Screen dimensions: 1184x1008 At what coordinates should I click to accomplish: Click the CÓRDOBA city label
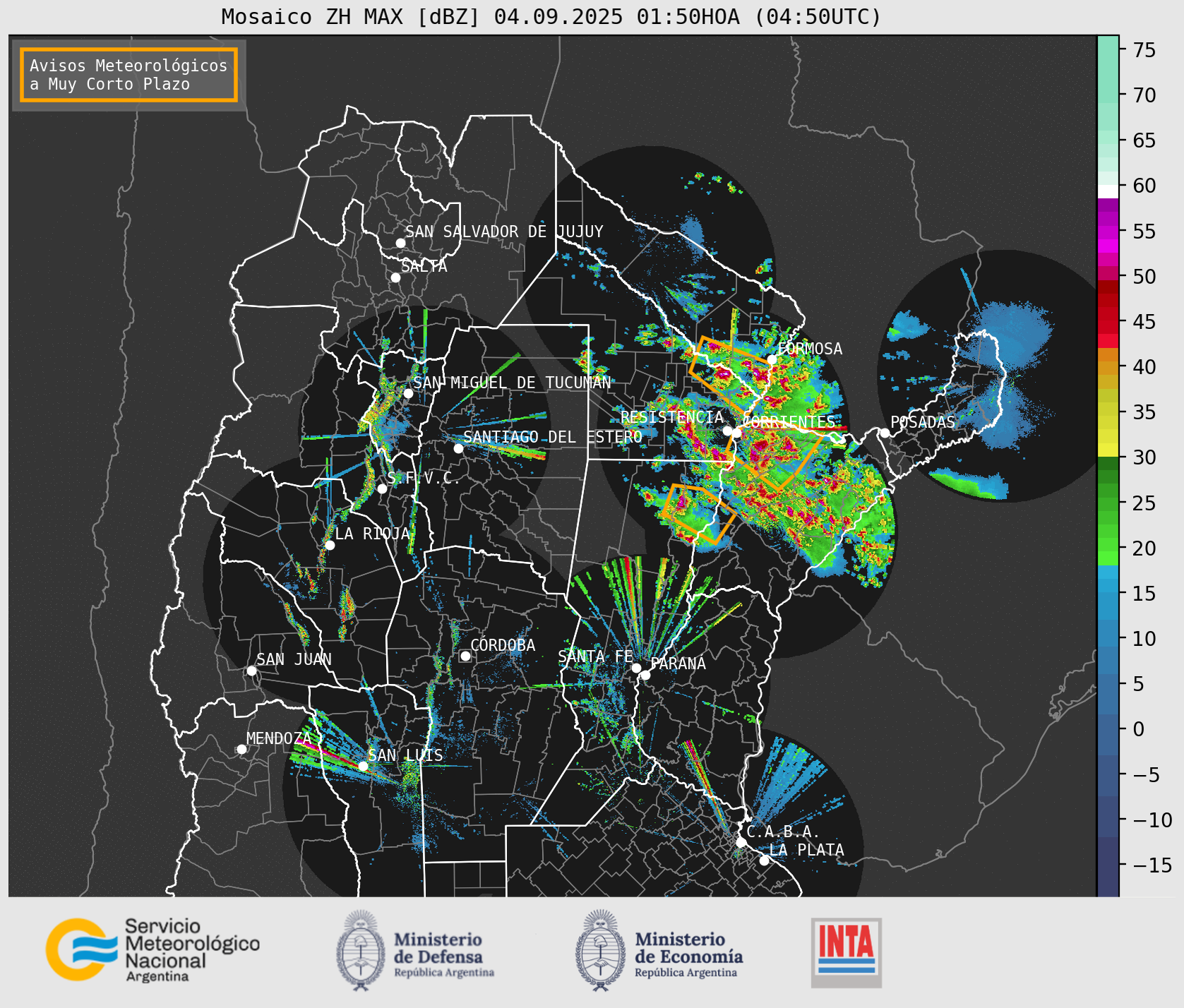(503, 645)
